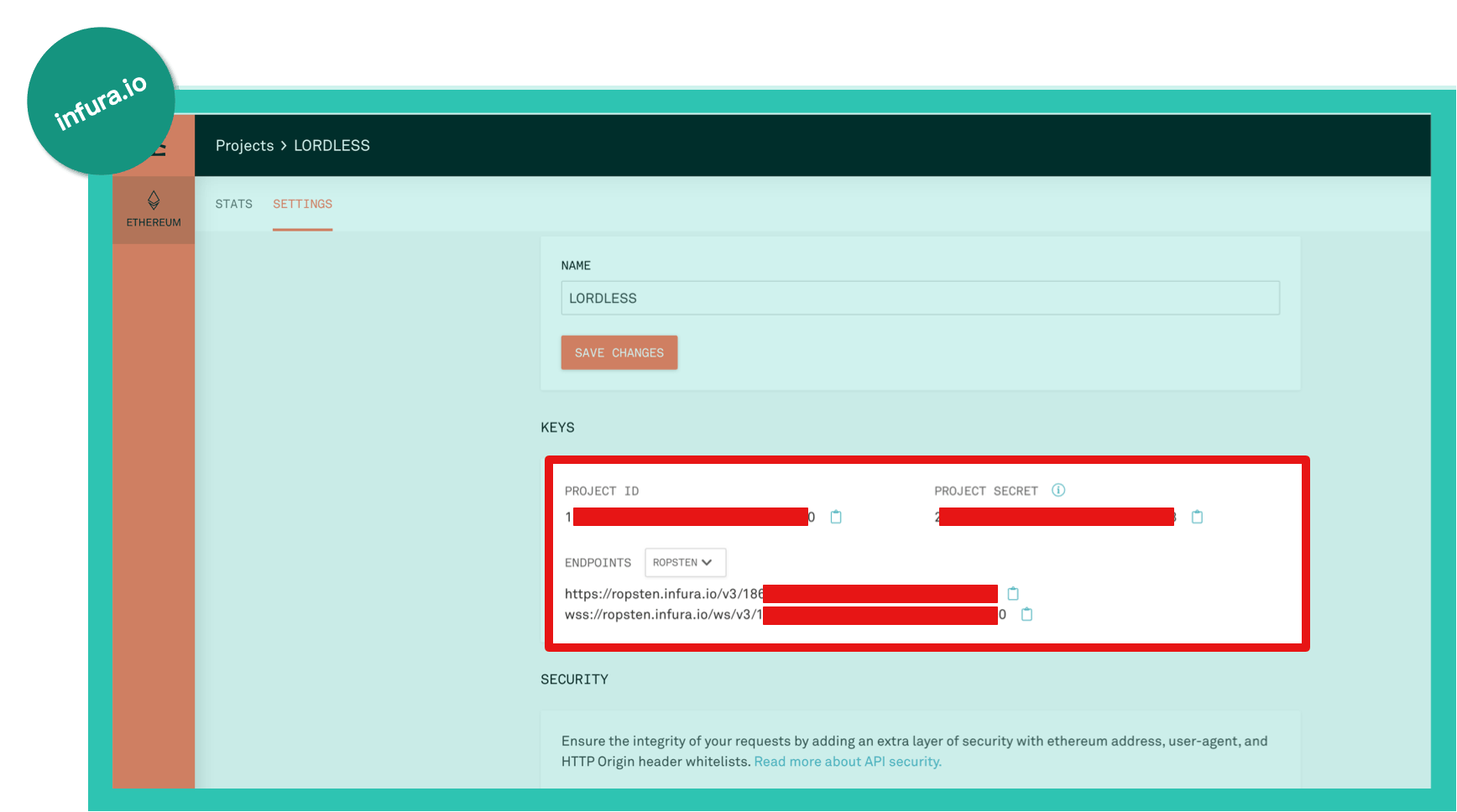This screenshot has width=1457, height=812.
Task: Open the ROPSTEN endpoints dropdown
Action: [x=685, y=562]
